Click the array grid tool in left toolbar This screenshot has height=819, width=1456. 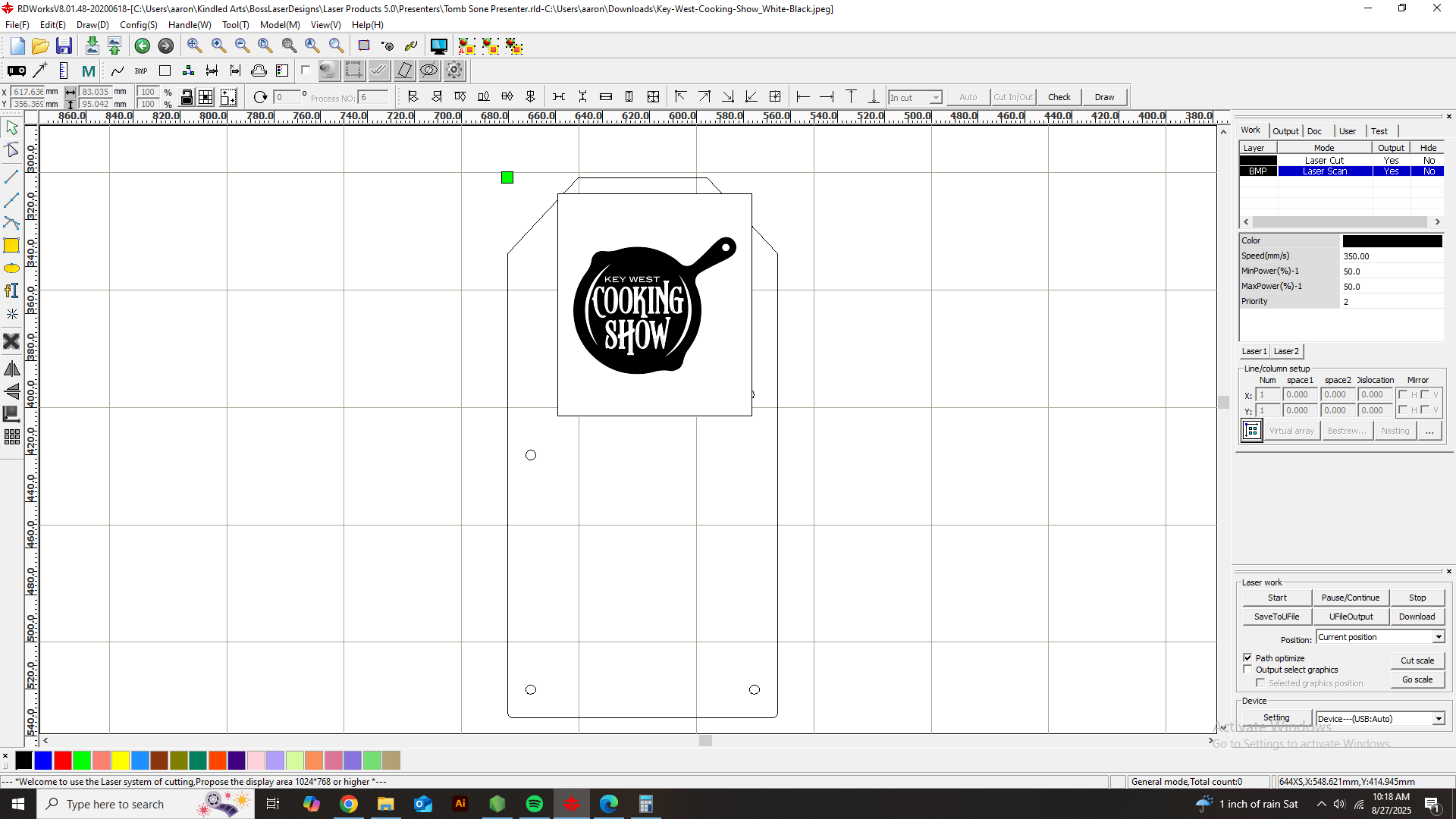point(11,437)
